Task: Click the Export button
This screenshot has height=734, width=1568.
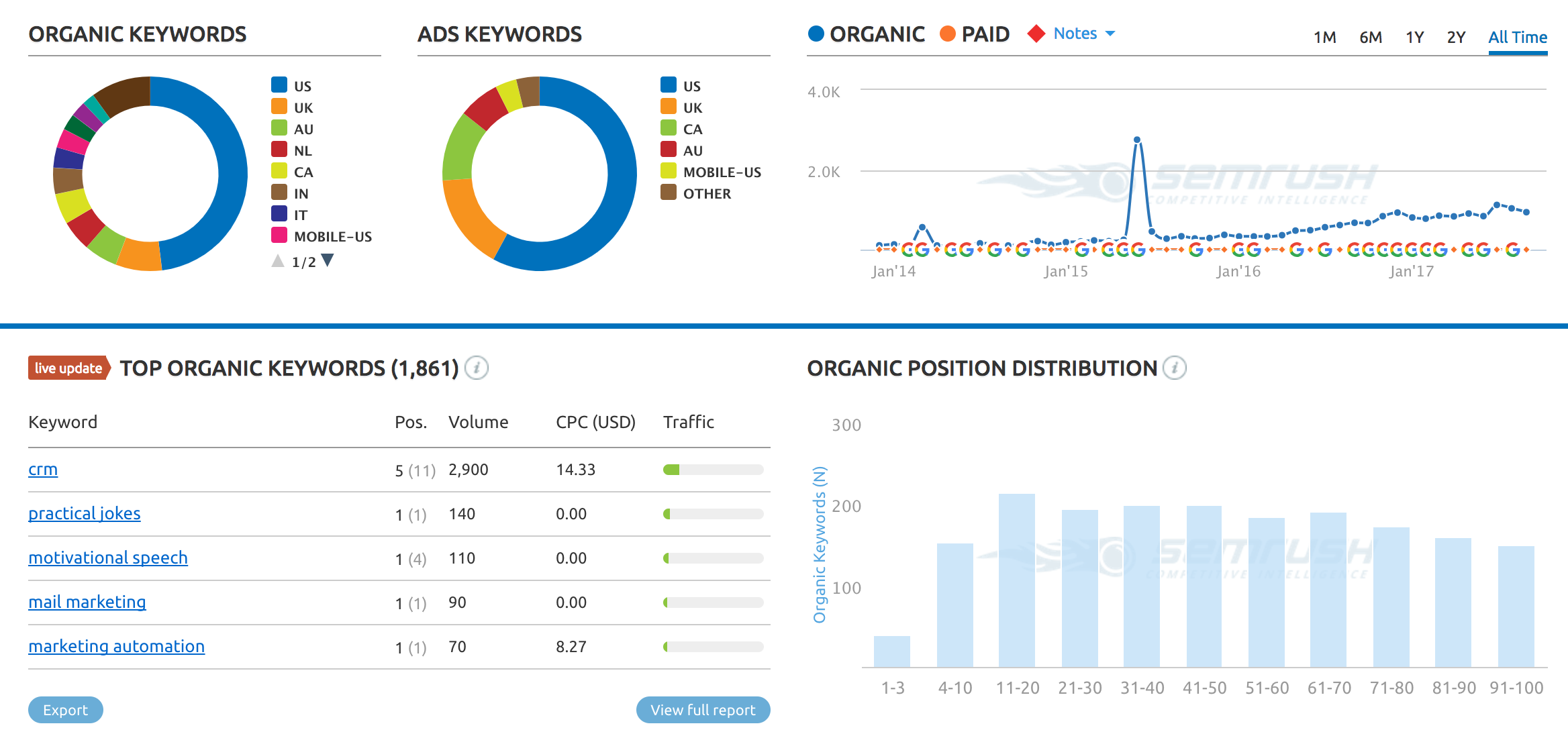Action: coord(66,710)
